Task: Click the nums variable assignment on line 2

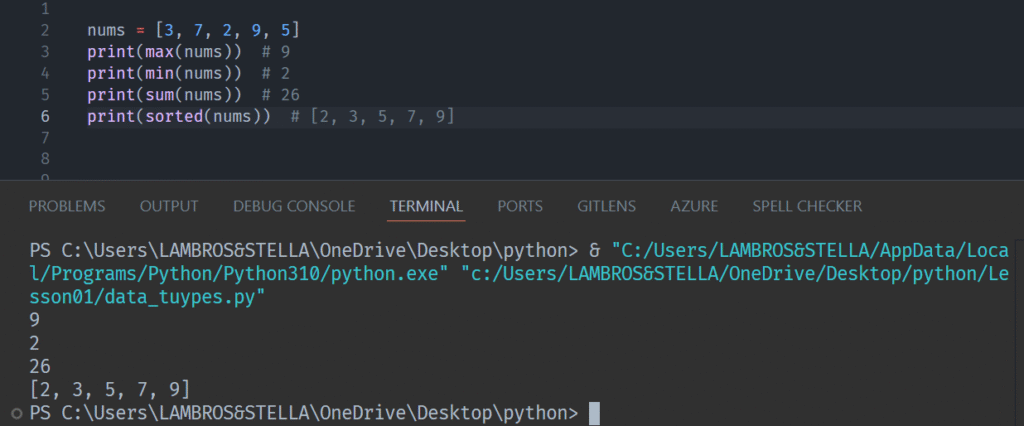Action: (108, 30)
